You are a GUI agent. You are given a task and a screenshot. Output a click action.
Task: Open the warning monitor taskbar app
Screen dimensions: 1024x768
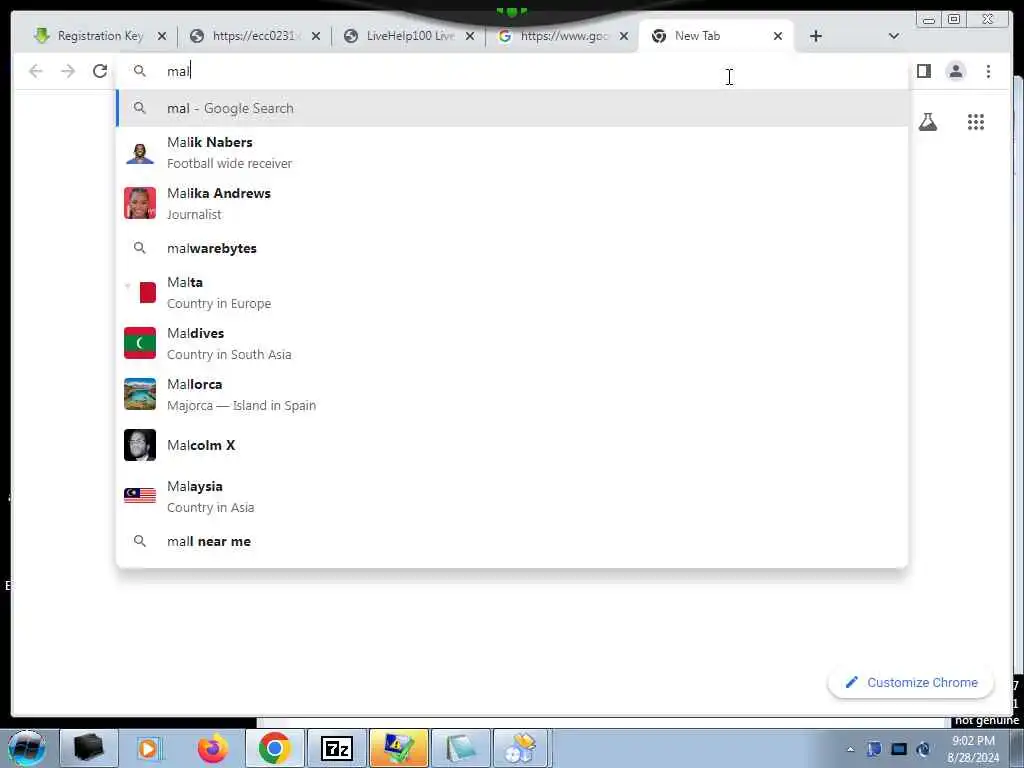tap(398, 748)
